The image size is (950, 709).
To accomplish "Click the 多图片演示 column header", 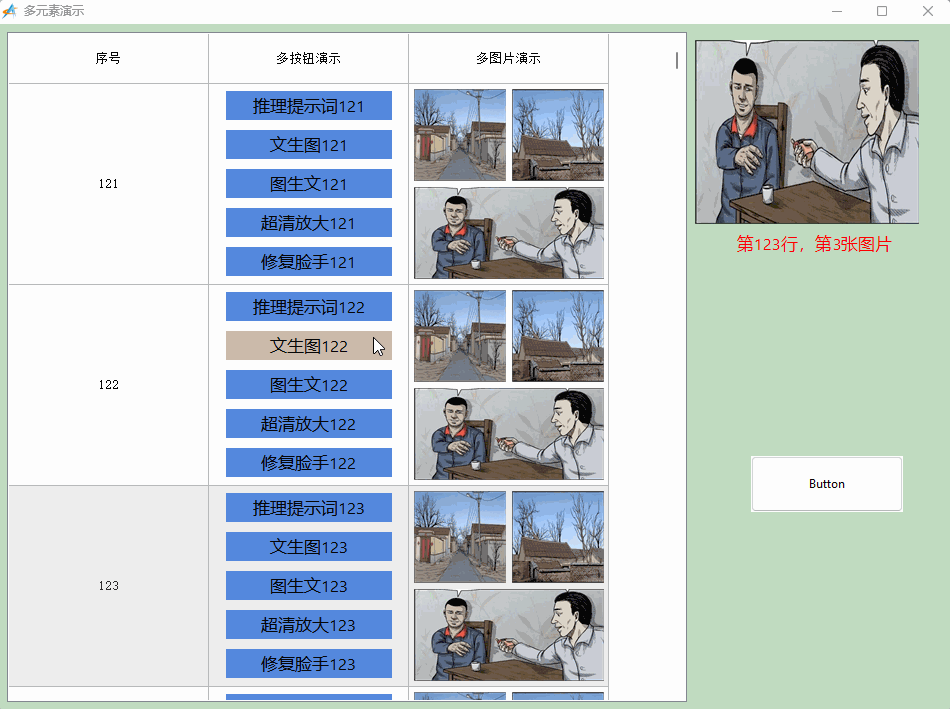I will [508, 58].
